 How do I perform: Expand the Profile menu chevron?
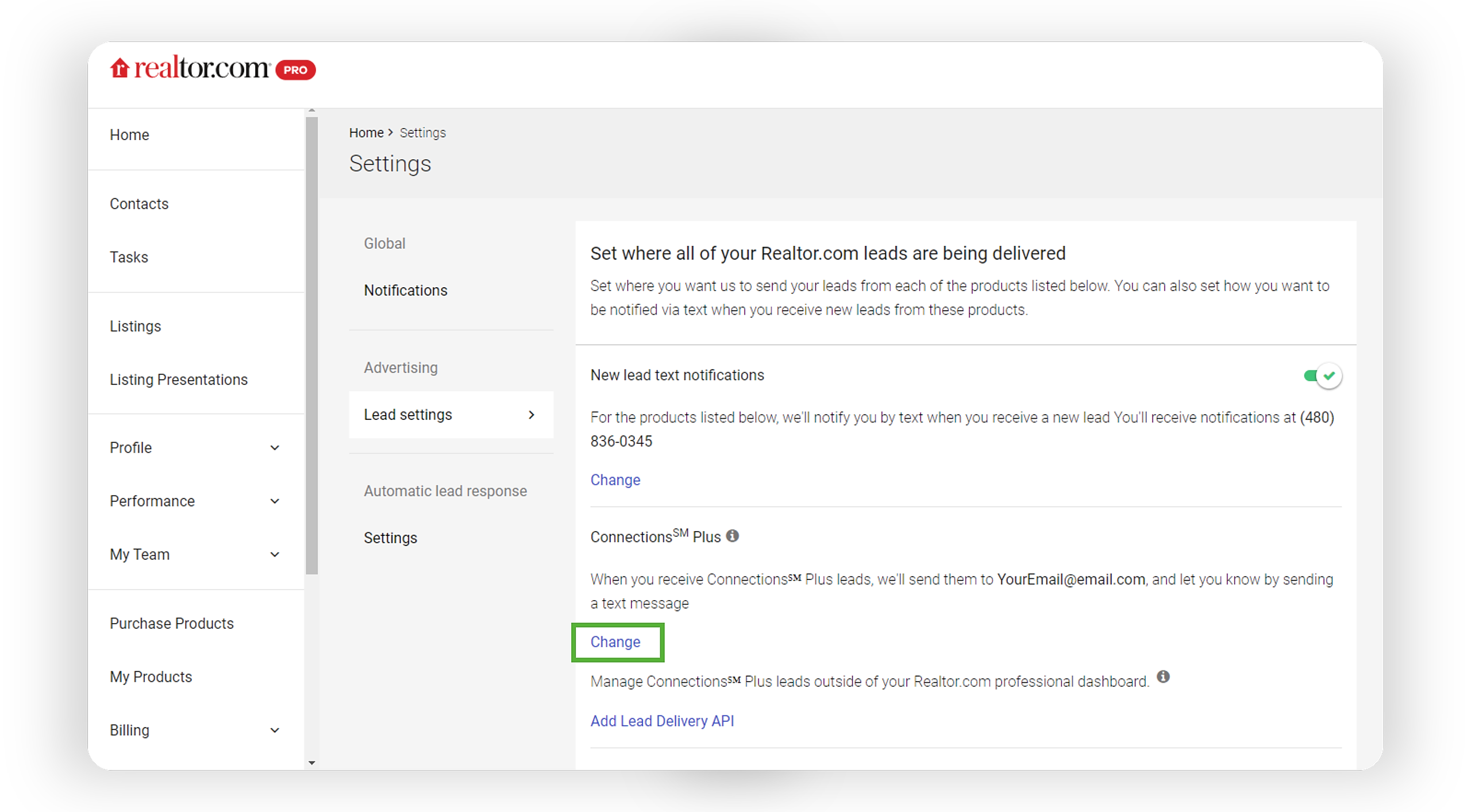tap(275, 448)
